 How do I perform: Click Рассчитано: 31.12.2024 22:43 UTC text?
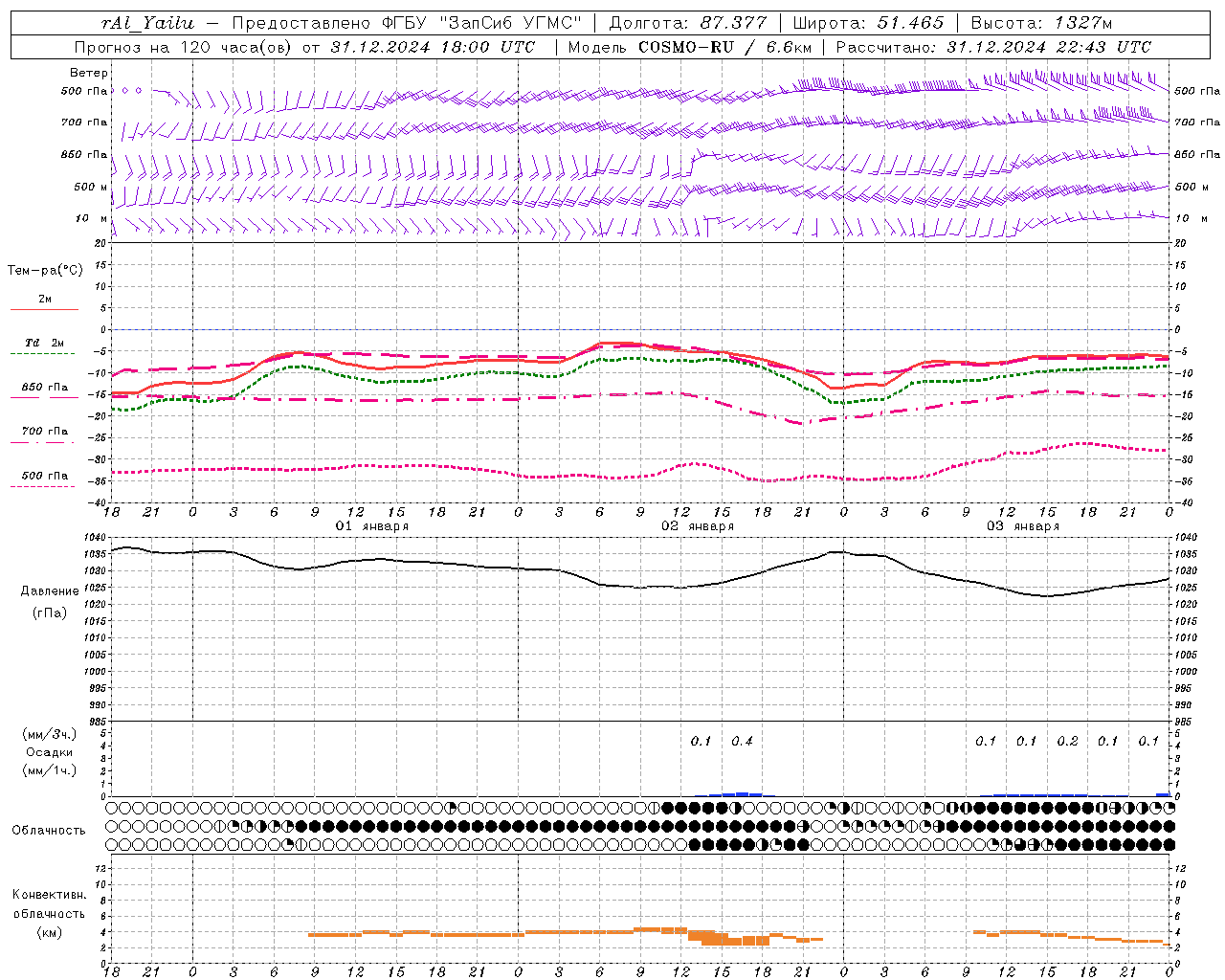[993, 47]
